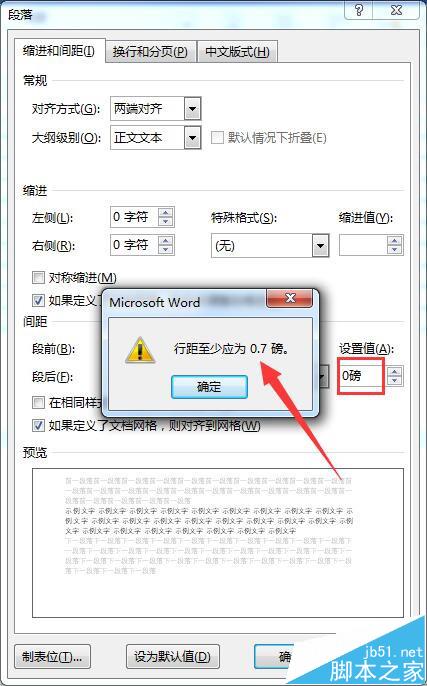The width and height of the screenshot is (427, 686).
Task: Click 设为默认值 set as default button
Action: coord(172,656)
